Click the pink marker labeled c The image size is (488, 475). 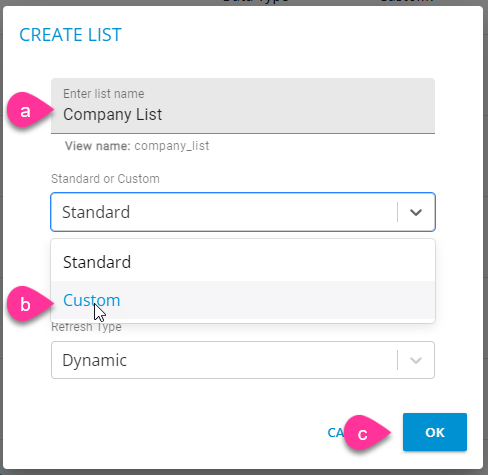point(367,433)
